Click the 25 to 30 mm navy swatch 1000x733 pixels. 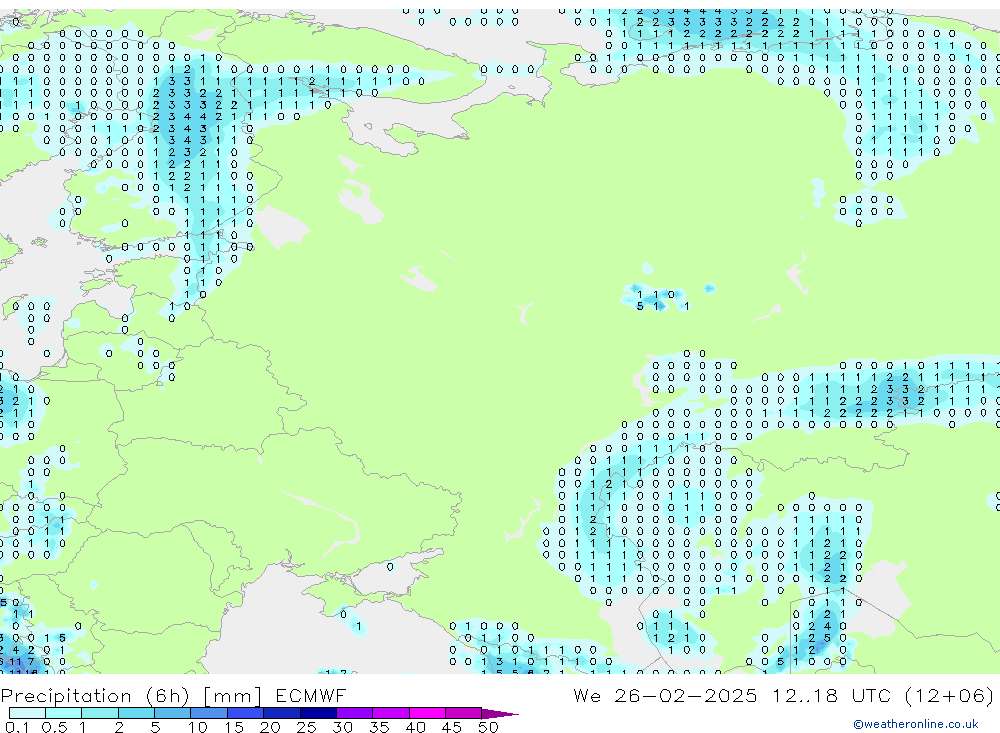coord(318,713)
